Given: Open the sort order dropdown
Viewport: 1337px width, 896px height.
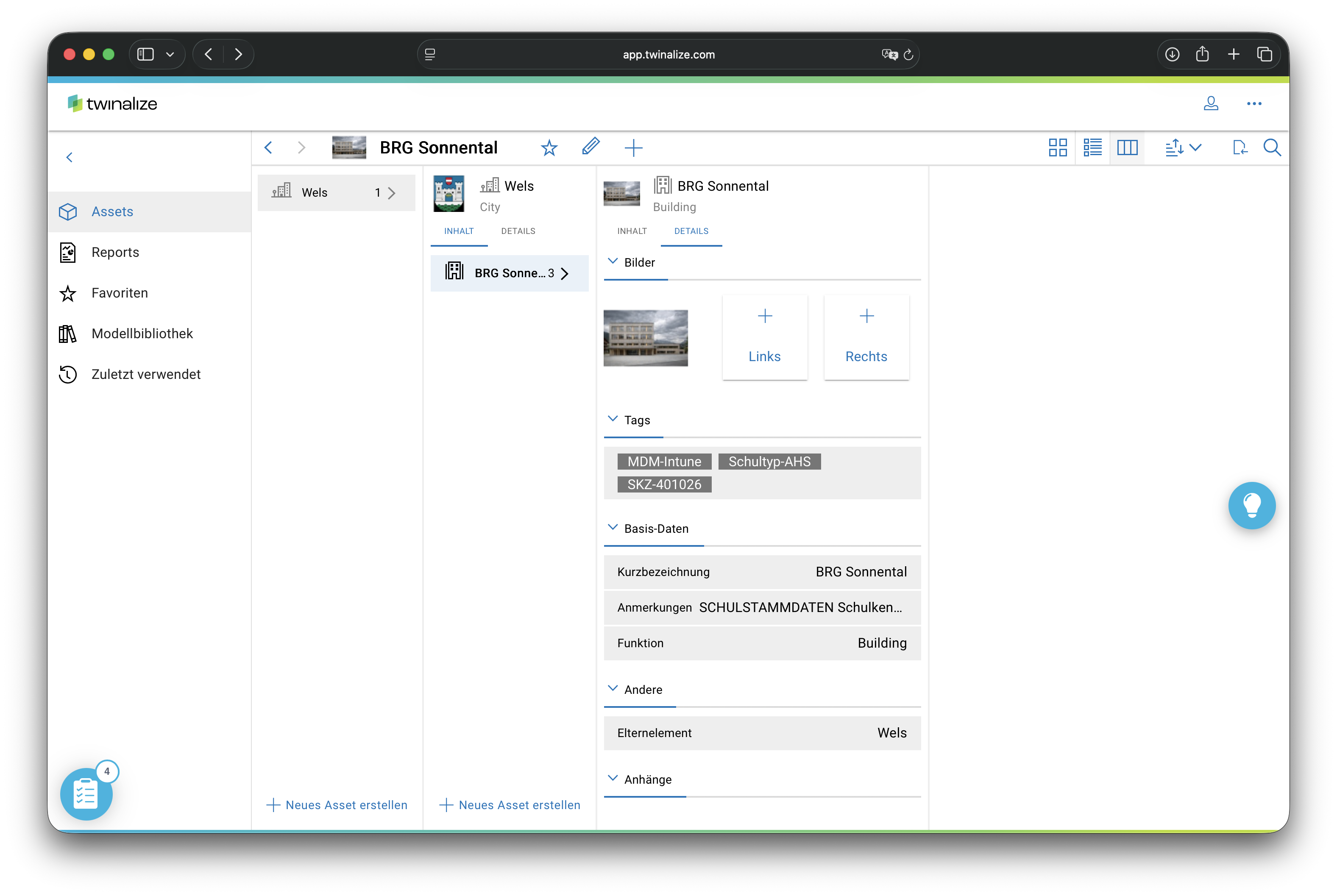Looking at the screenshot, I should (x=1183, y=148).
